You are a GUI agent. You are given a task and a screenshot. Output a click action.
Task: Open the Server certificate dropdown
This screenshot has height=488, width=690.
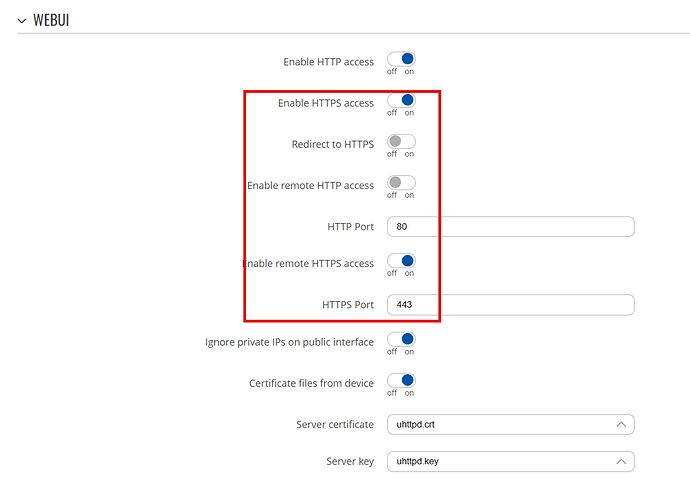coord(510,425)
